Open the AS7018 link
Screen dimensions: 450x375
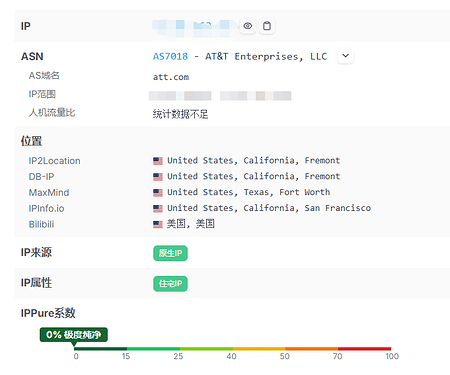pos(170,56)
